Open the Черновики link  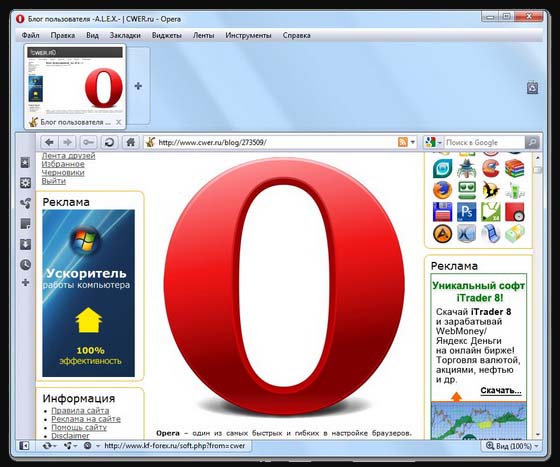point(63,172)
